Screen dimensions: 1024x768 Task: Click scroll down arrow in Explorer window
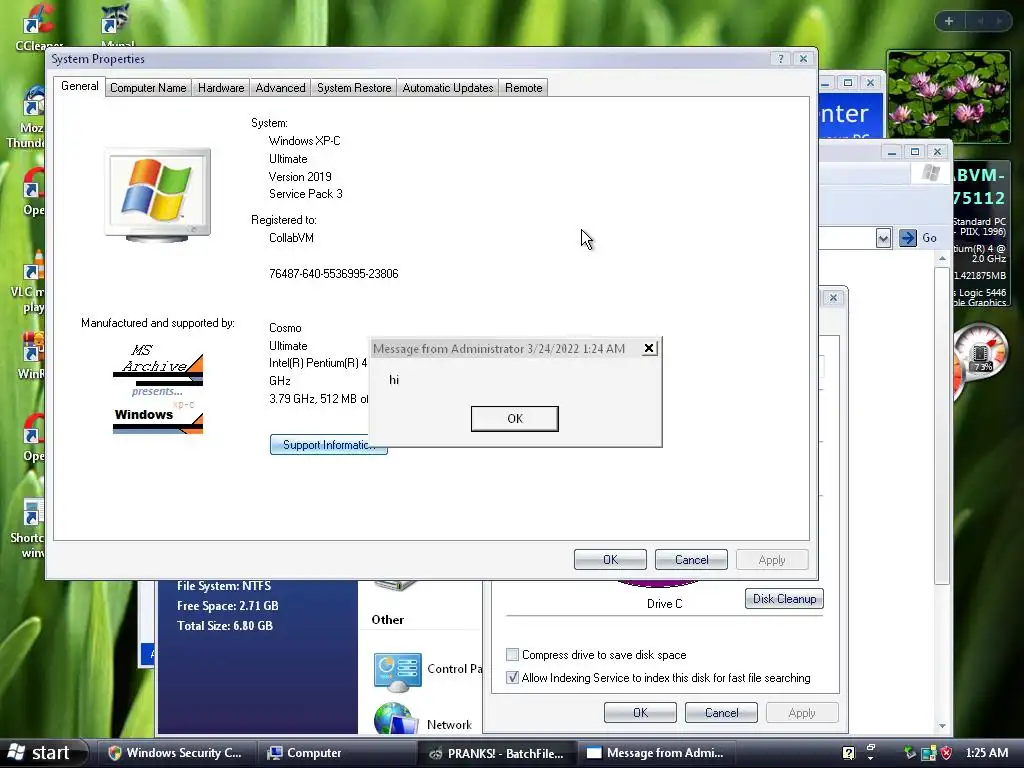[942, 726]
